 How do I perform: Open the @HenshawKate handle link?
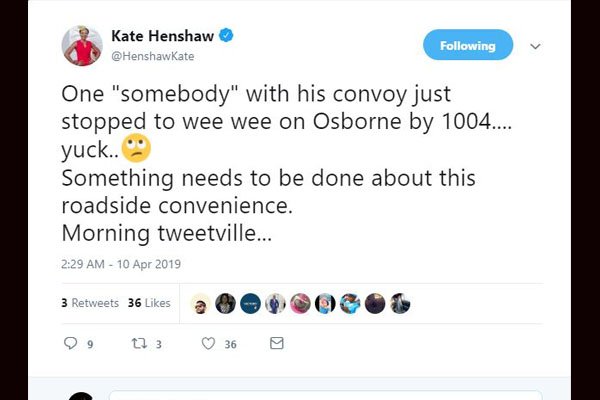tap(153, 56)
